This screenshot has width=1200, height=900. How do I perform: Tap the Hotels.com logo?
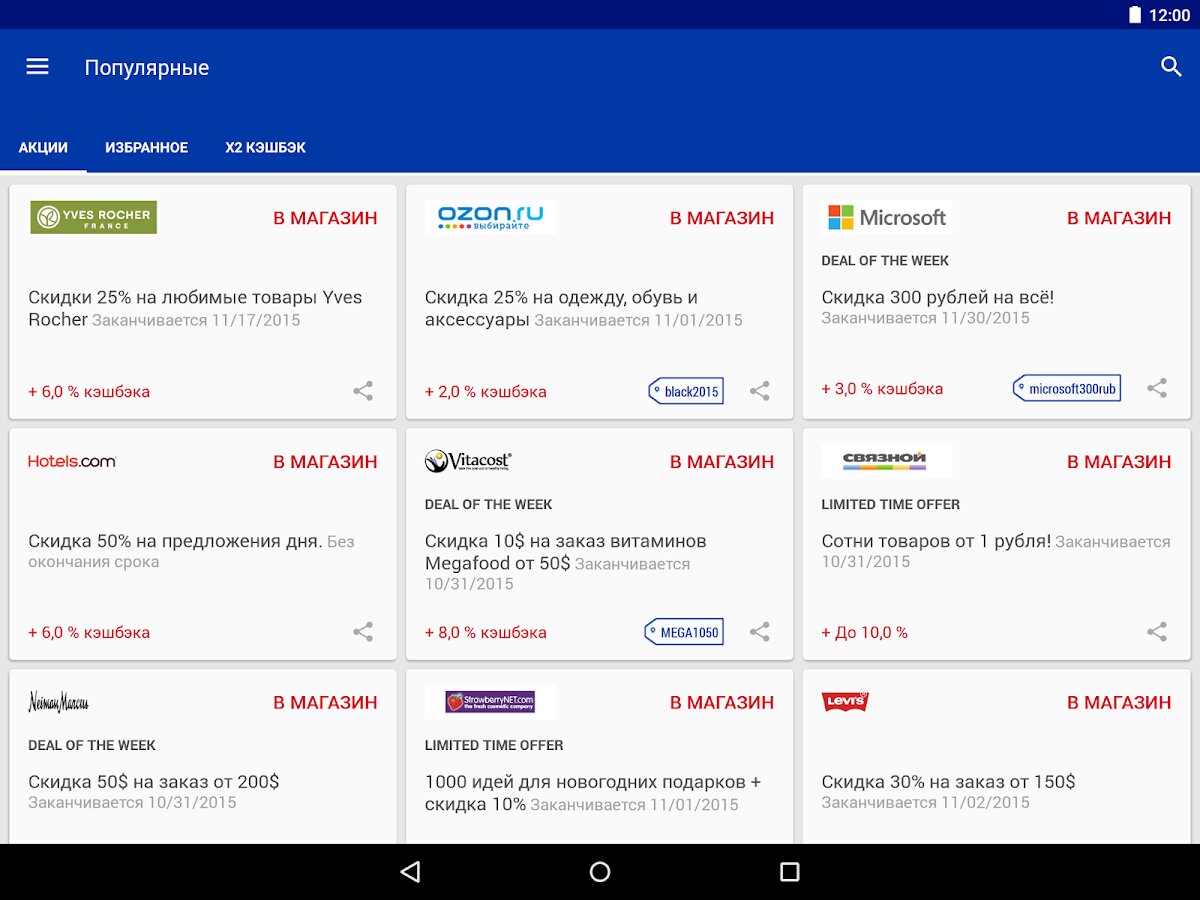click(x=72, y=461)
